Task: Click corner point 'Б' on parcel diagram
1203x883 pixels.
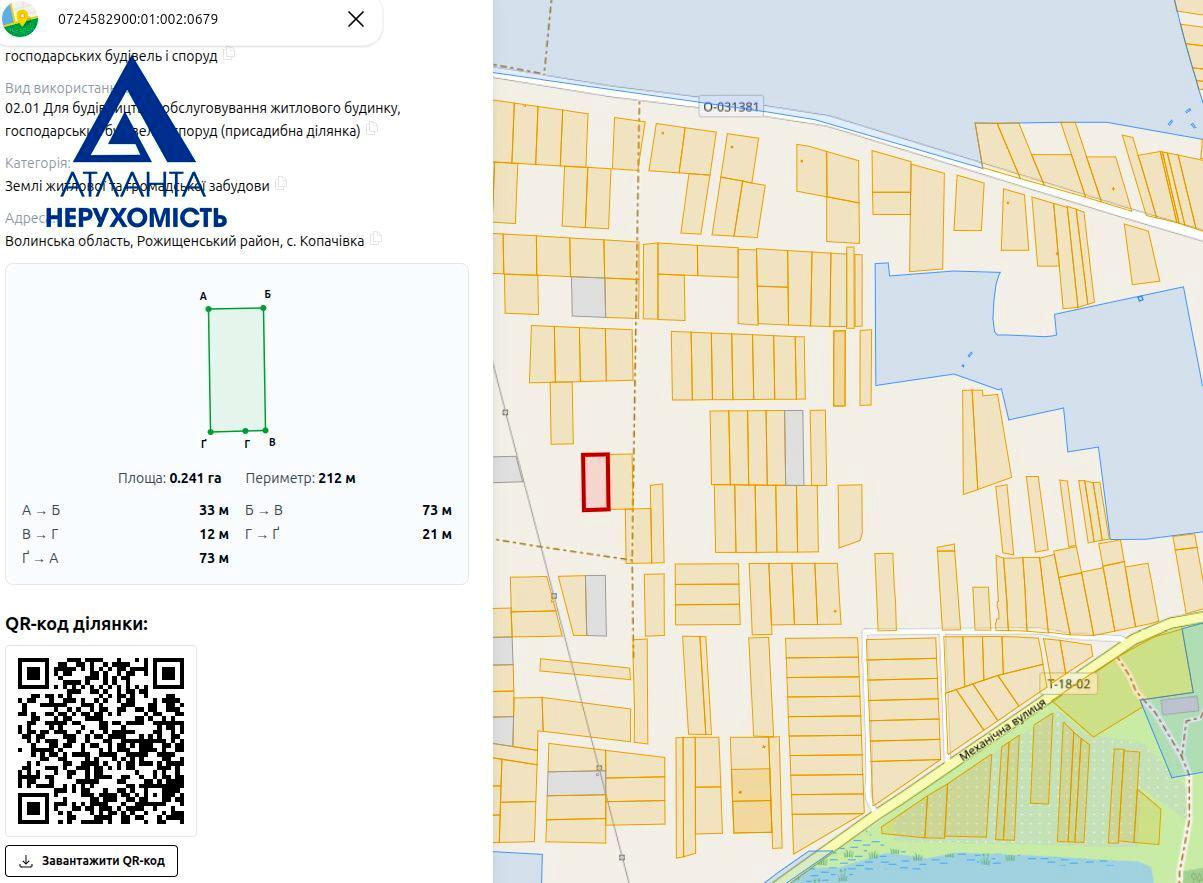Action: point(263,307)
